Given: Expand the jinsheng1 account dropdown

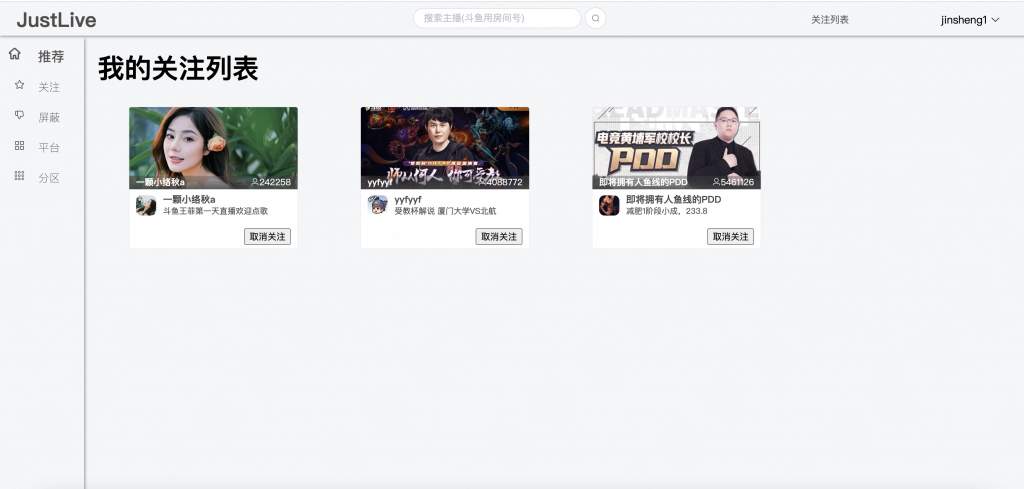Looking at the screenshot, I should (x=970, y=19).
